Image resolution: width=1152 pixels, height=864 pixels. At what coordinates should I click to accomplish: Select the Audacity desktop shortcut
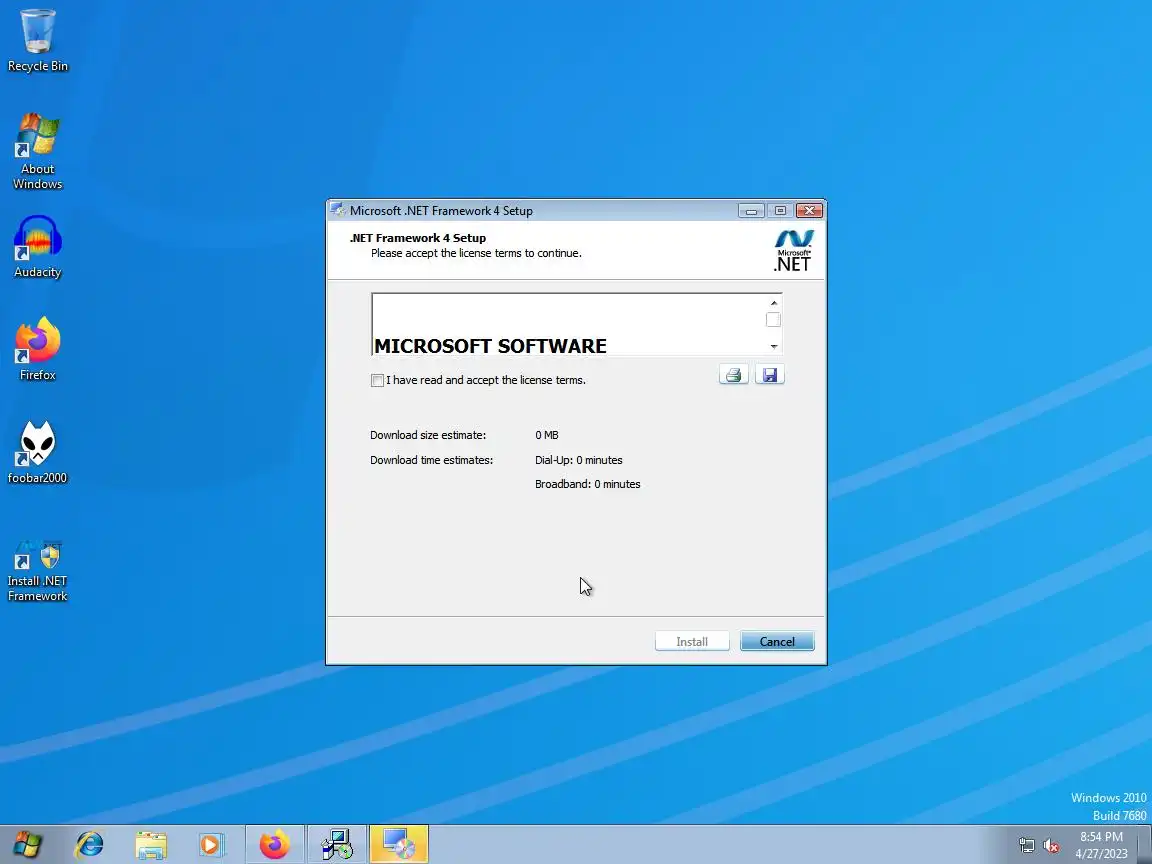pyautogui.click(x=37, y=247)
